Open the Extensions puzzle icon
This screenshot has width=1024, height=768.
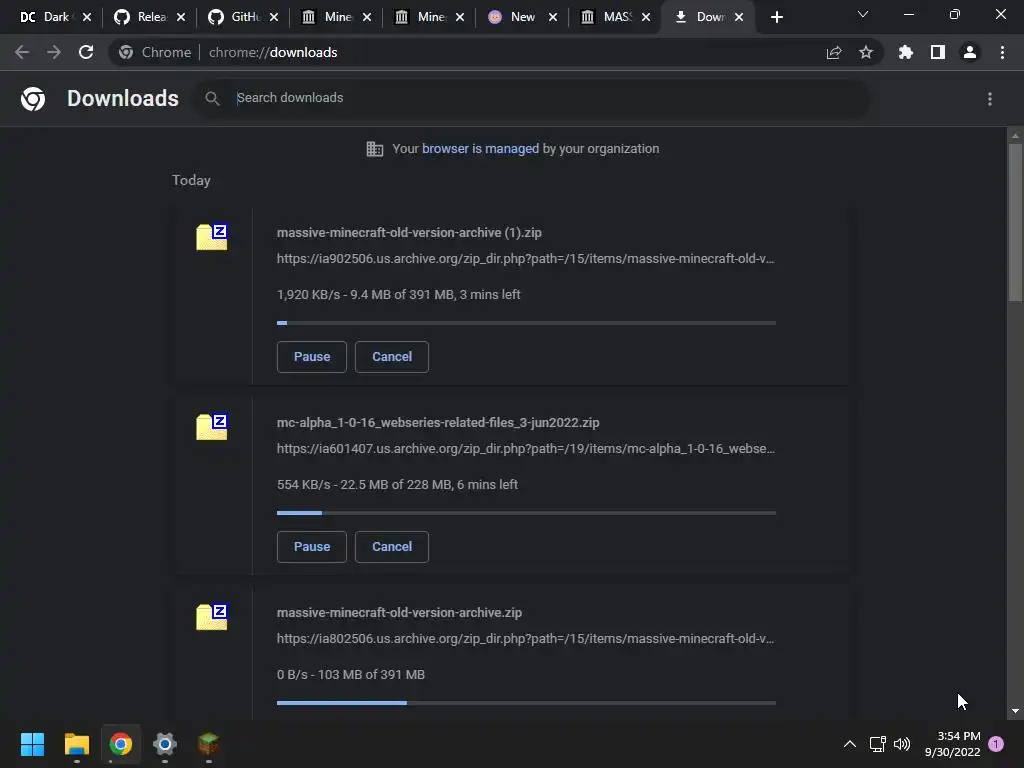tap(906, 52)
